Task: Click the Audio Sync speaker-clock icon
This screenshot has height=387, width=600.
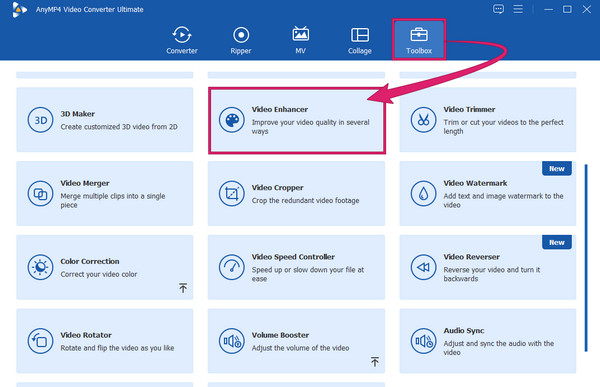Action: tap(423, 341)
